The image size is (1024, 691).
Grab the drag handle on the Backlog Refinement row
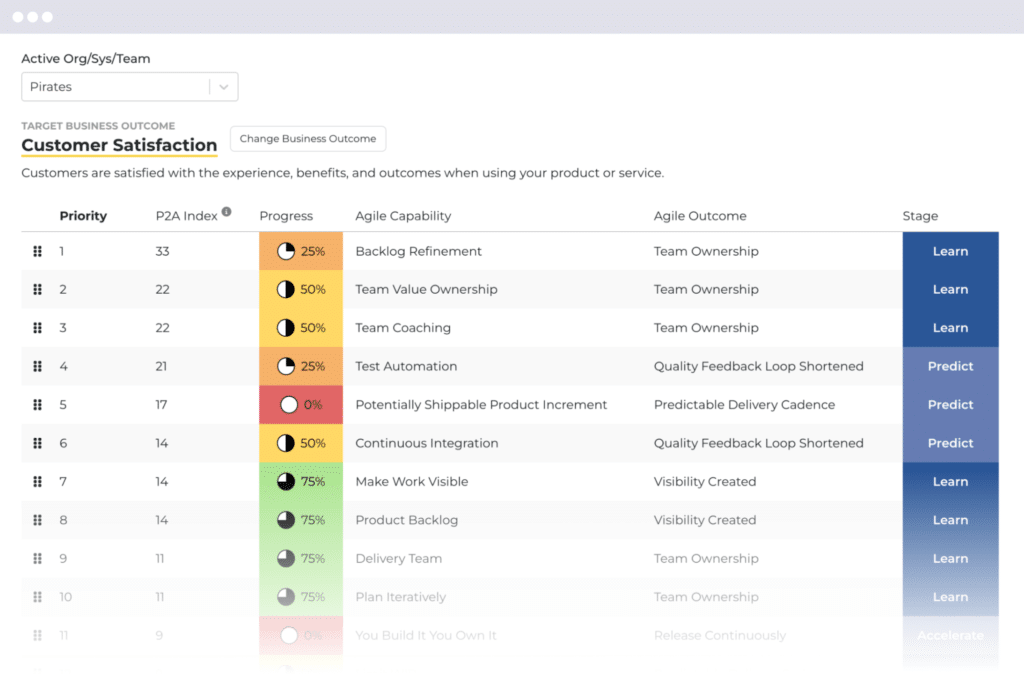click(37, 251)
